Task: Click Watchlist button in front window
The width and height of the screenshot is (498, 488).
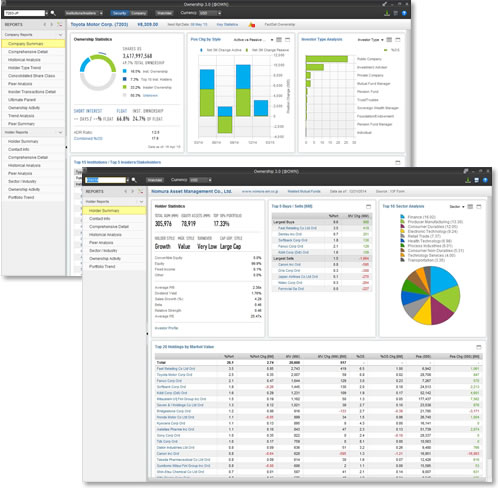Action: [155, 180]
